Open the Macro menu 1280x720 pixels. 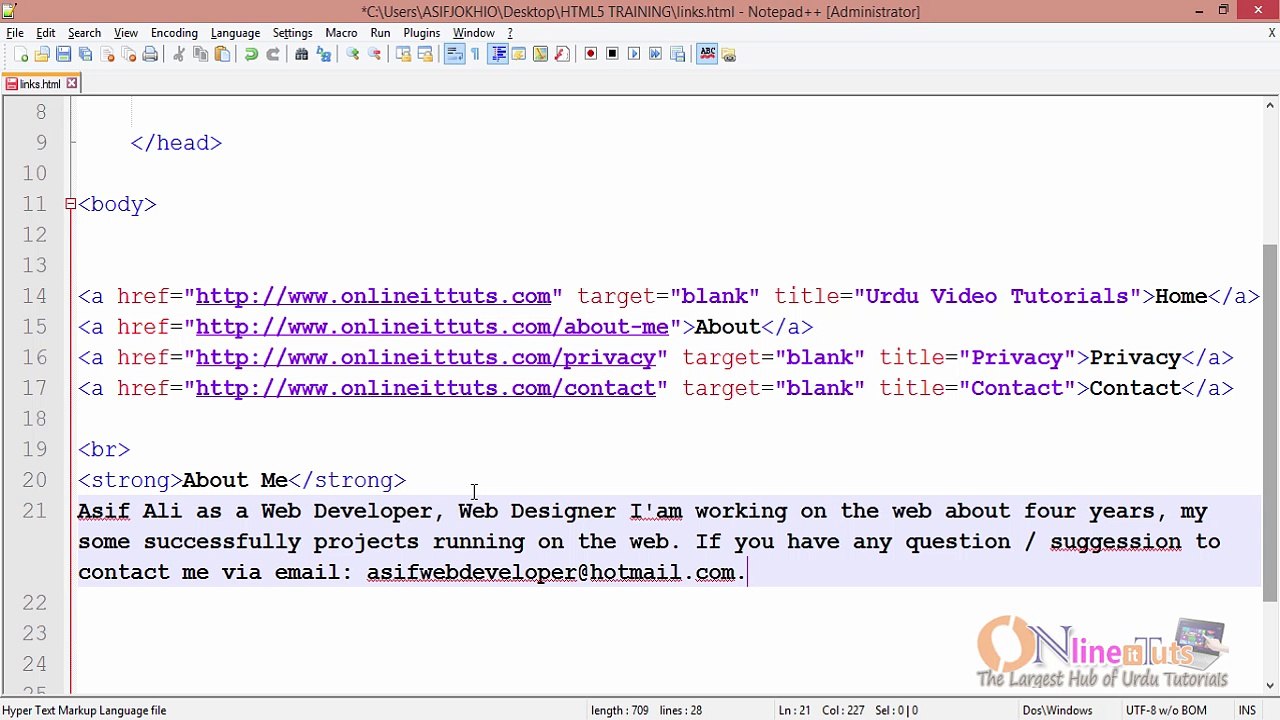click(x=341, y=33)
